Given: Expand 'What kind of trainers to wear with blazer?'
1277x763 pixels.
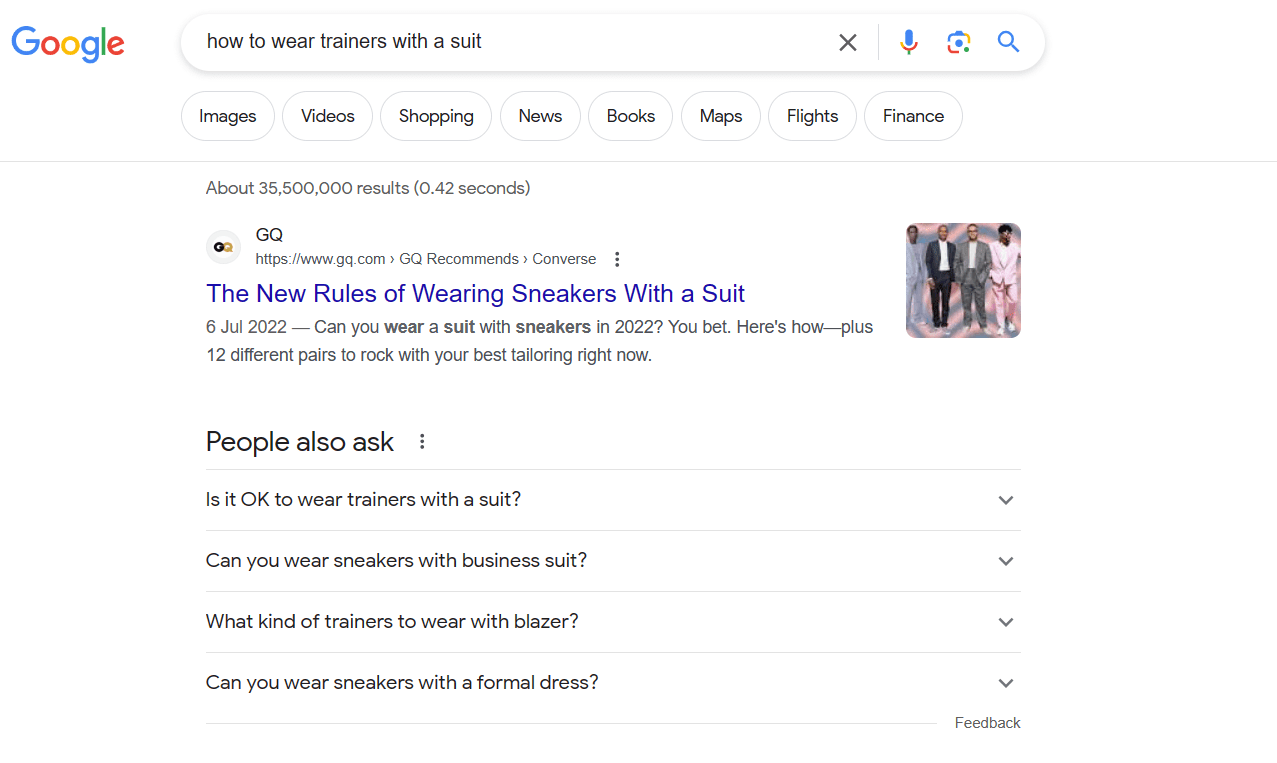Looking at the screenshot, I should point(613,622).
